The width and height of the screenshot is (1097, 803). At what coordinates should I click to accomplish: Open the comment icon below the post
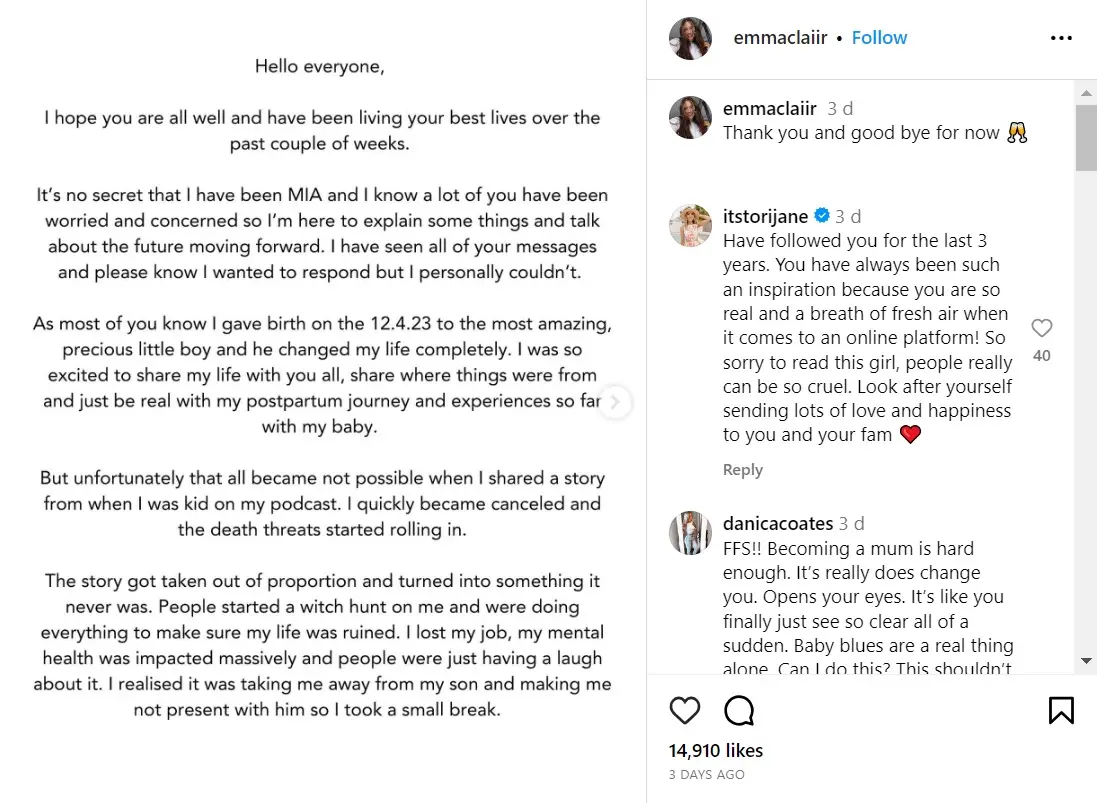(x=737, y=710)
